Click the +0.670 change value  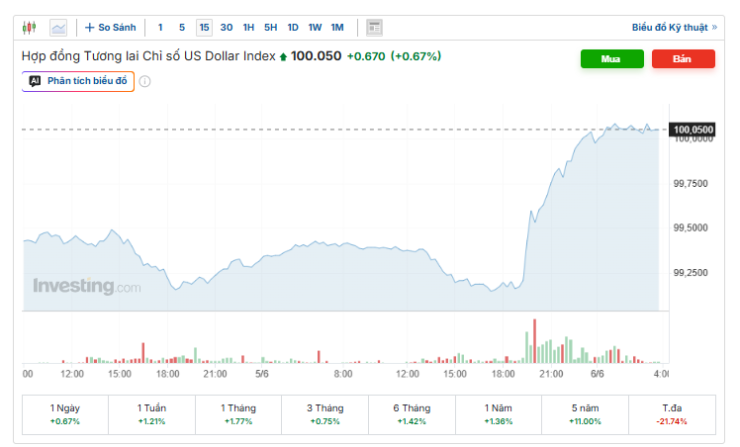[x=366, y=56]
